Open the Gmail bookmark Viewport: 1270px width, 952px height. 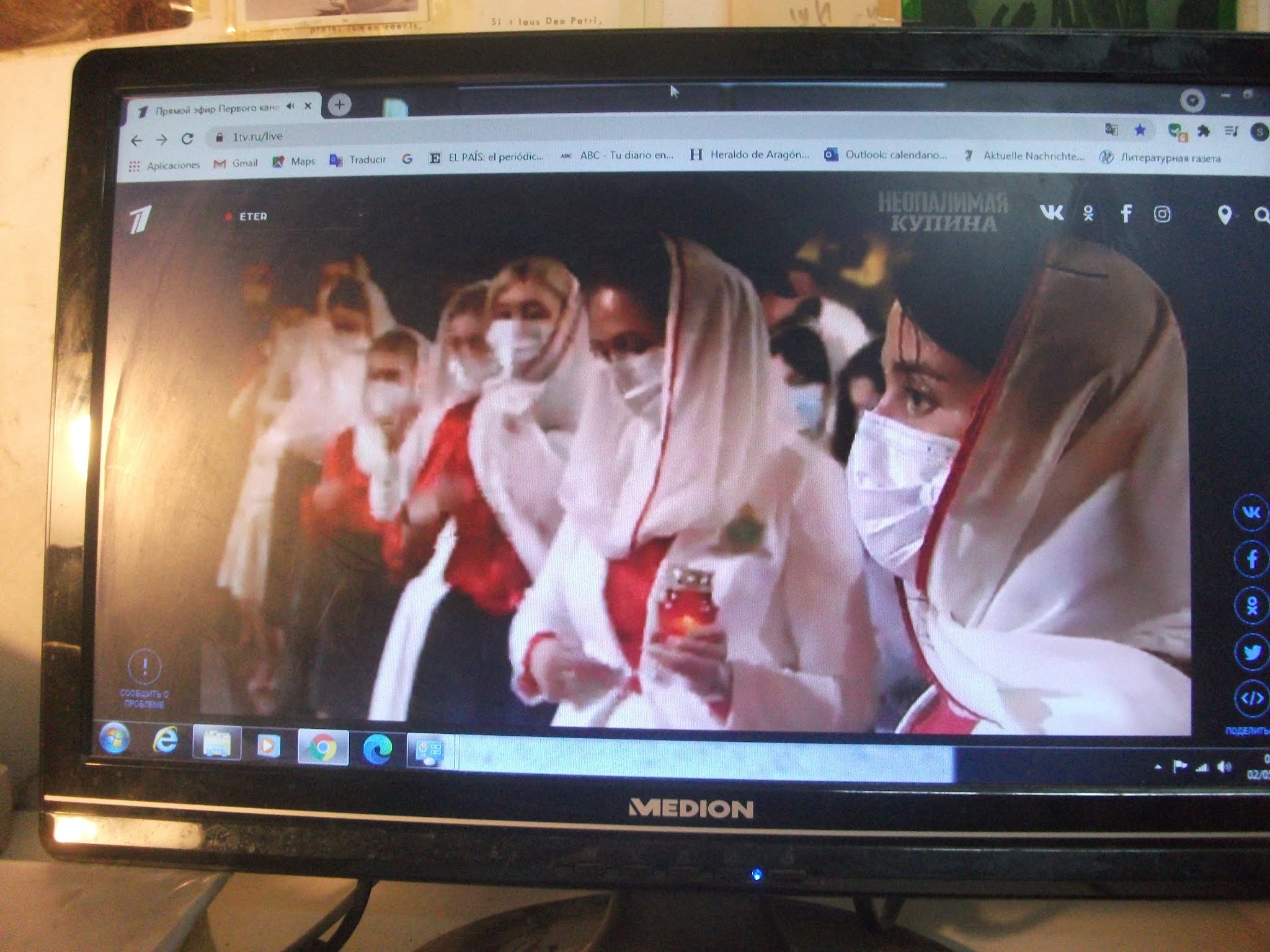pos(236,163)
